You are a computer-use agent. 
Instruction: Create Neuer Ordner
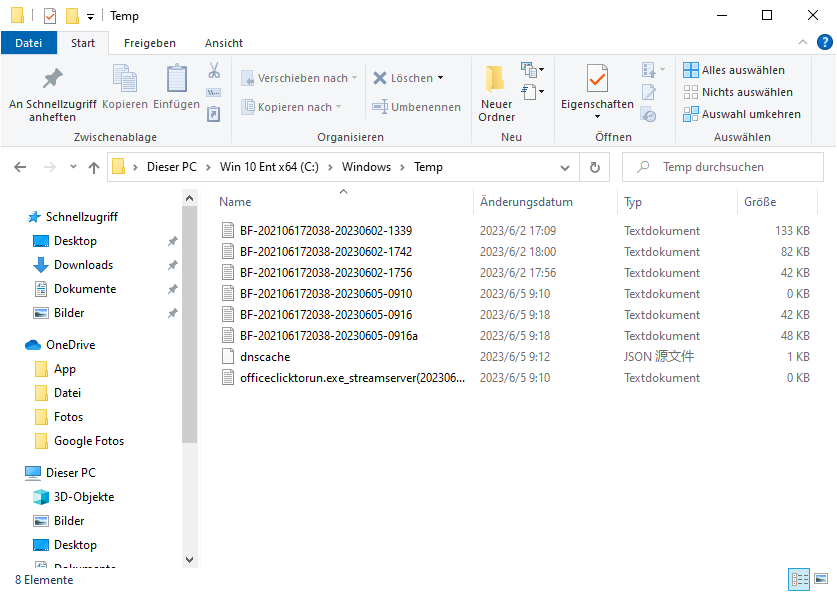[x=496, y=94]
